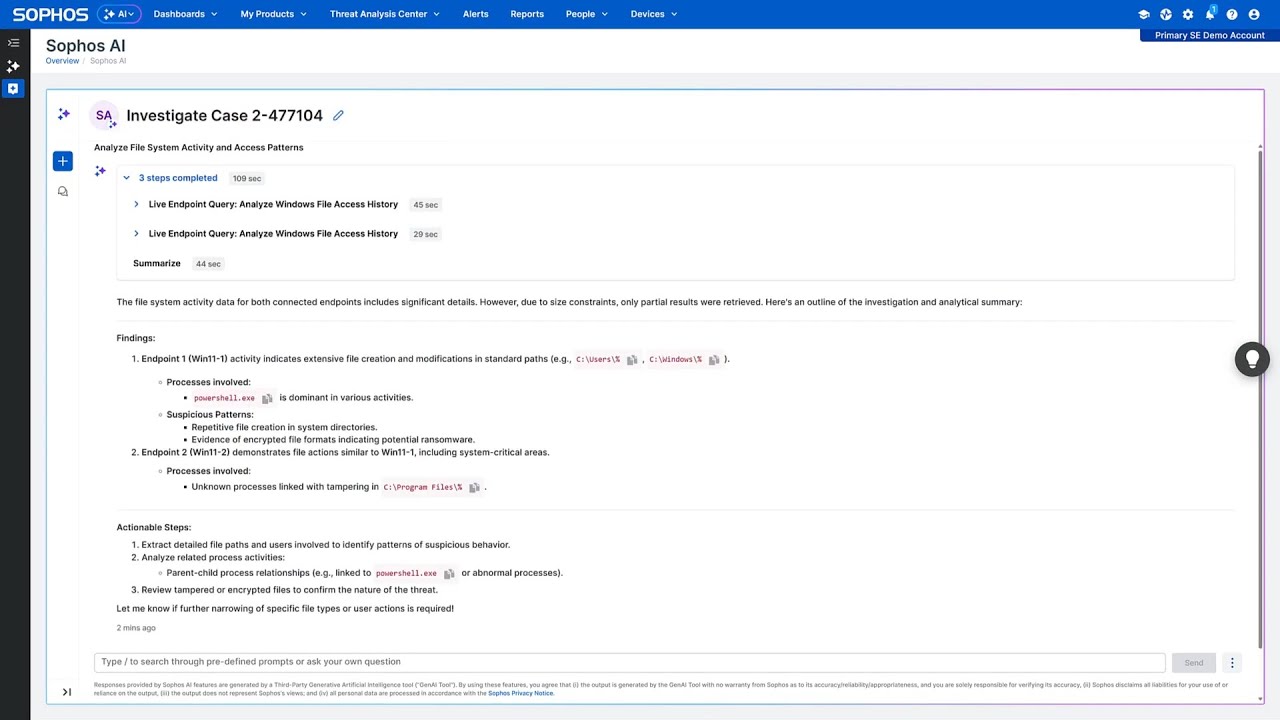Copy the C:\Users\% path
Image resolution: width=1280 pixels, height=720 pixels.
632,360
